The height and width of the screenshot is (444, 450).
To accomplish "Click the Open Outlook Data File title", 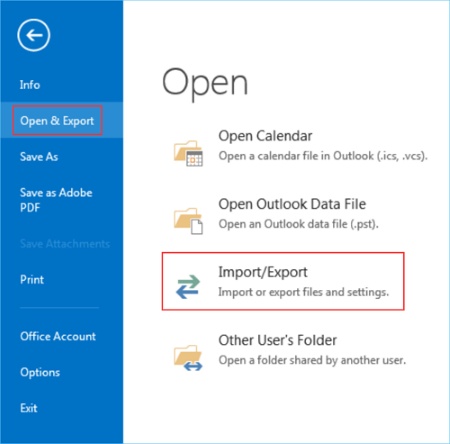I will [x=292, y=204].
